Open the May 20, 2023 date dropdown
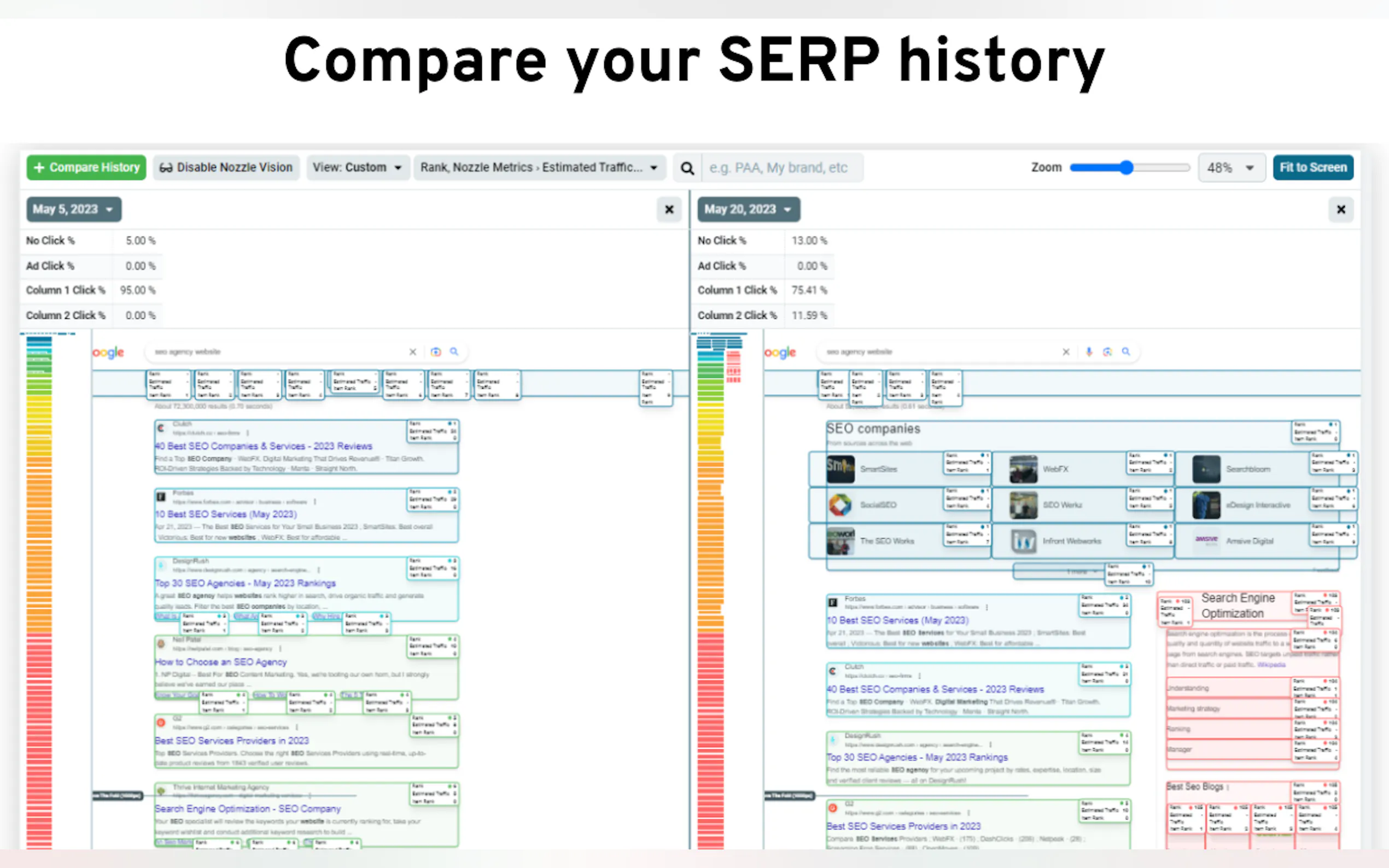Image resolution: width=1389 pixels, height=868 pixels. pyautogui.click(x=748, y=209)
